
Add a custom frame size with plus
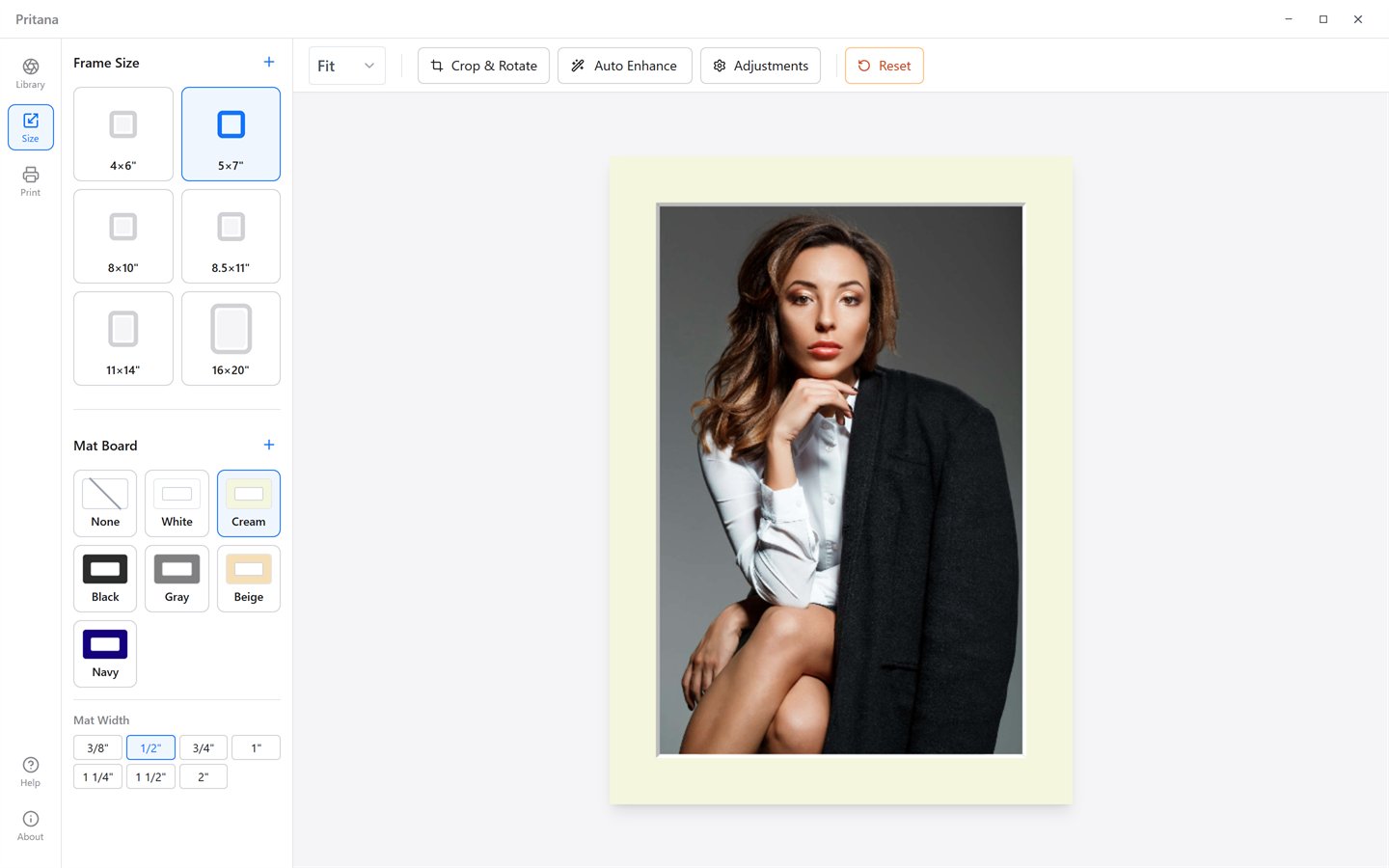[x=269, y=63]
